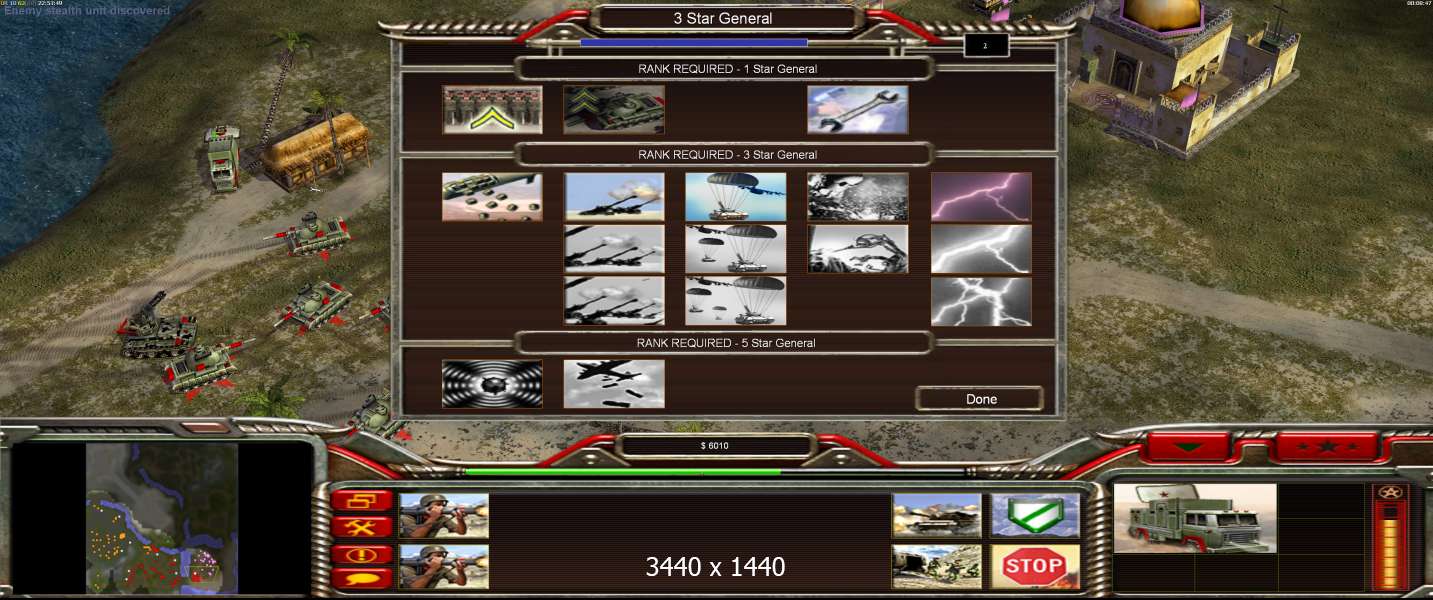
Task: Click 'Enemy stealth unit discovered' message
Action: pyautogui.click(x=87, y=11)
